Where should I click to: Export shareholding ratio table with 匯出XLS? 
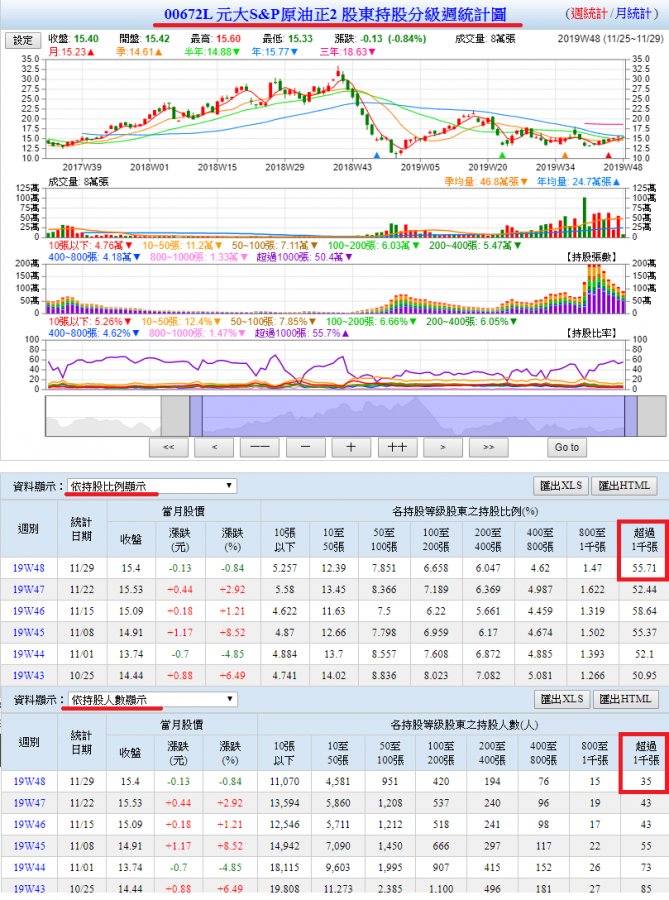click(561, 486)
